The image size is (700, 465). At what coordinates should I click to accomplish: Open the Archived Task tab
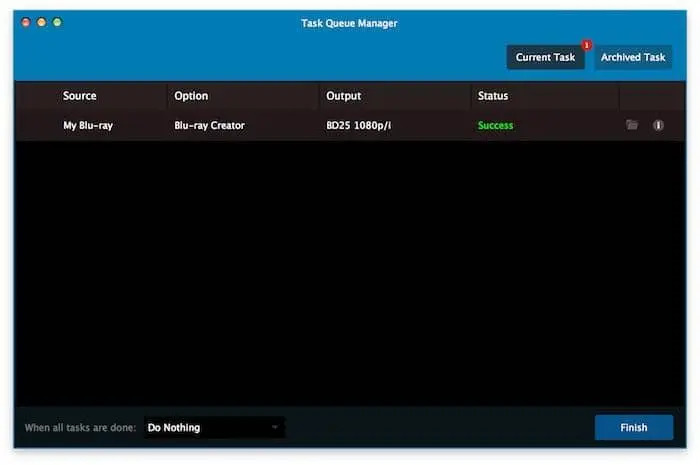[633, 57]
